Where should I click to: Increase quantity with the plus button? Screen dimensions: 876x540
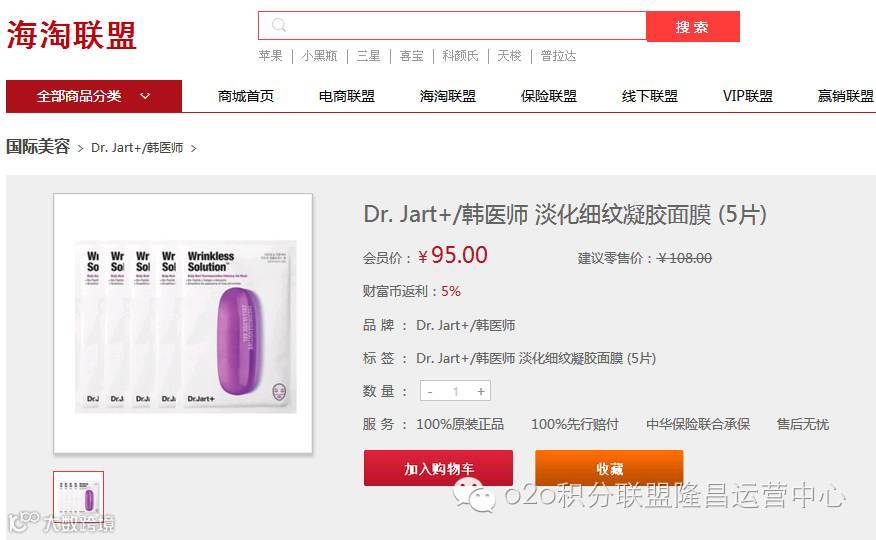coord(481,391)
